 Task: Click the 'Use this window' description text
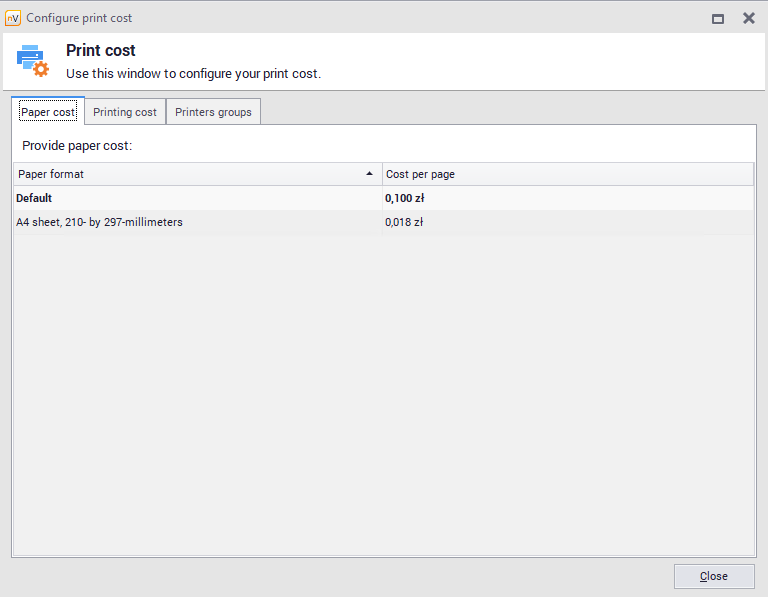193,73
